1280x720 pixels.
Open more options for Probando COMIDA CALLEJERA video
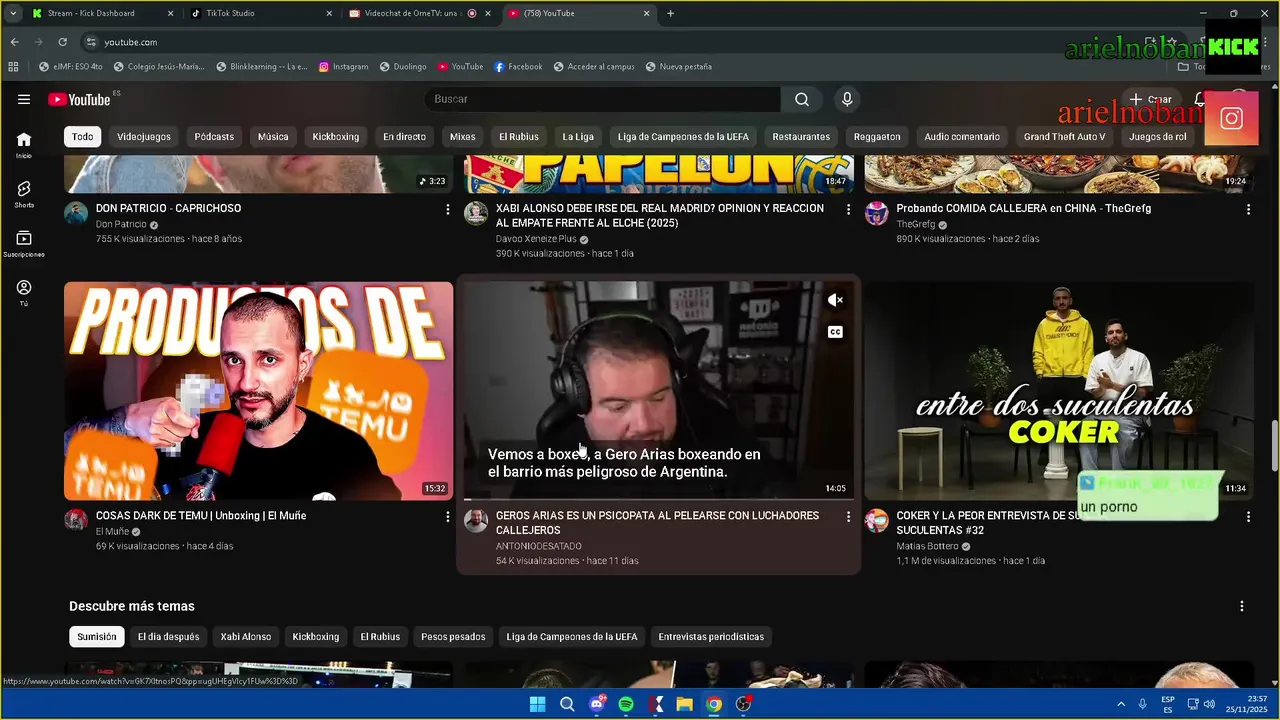click(1248, 209)
